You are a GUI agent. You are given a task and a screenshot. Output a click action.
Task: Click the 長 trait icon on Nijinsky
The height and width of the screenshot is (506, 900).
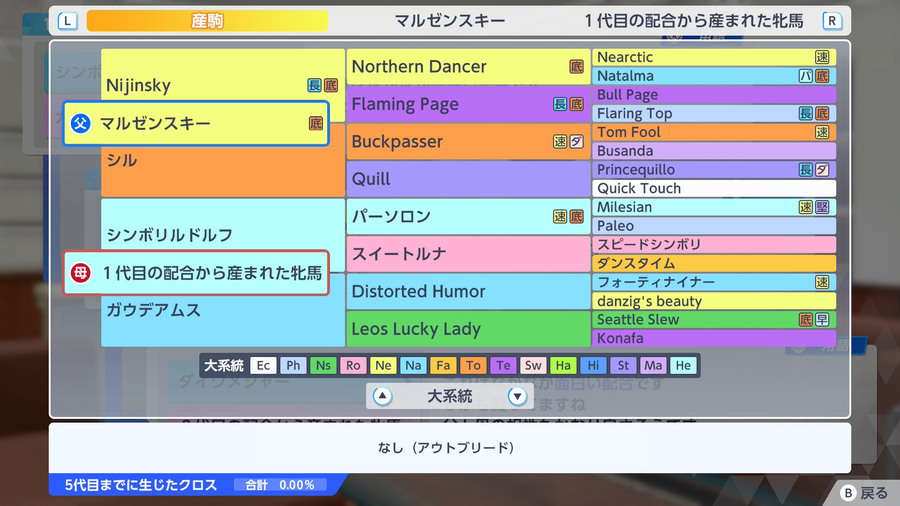pos(314,85)
